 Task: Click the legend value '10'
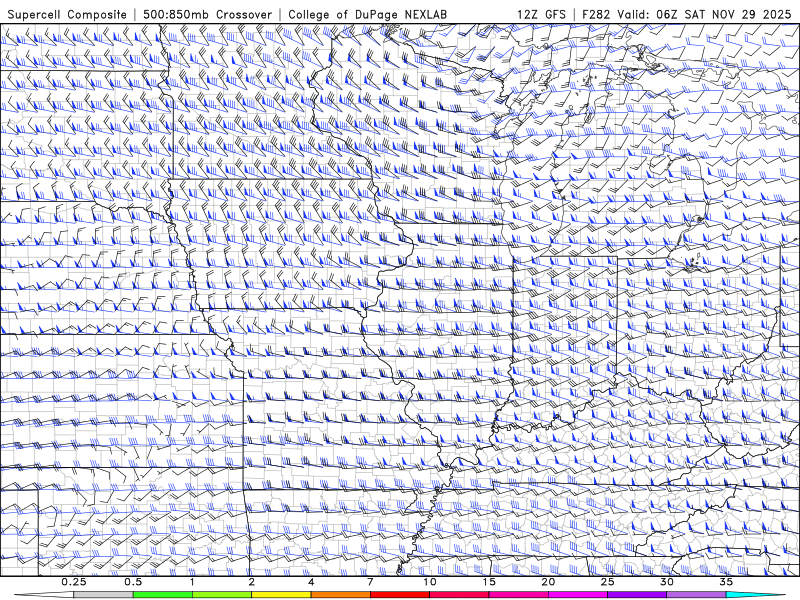tap(430, 582)
